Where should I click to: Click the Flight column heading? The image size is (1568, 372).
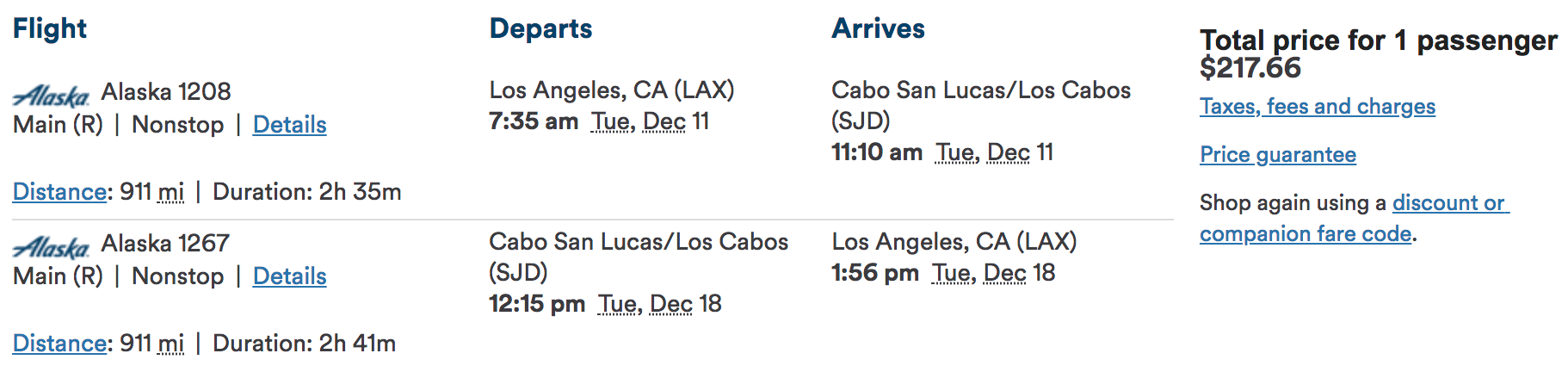coord(49,28)
